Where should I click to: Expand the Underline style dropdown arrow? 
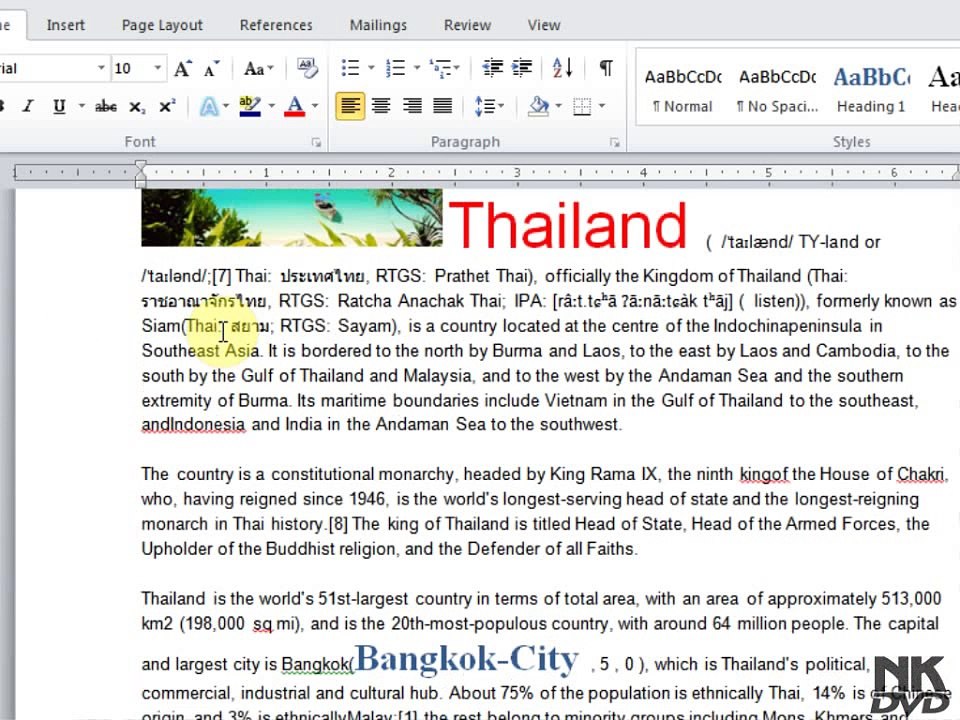pos(81,107)
